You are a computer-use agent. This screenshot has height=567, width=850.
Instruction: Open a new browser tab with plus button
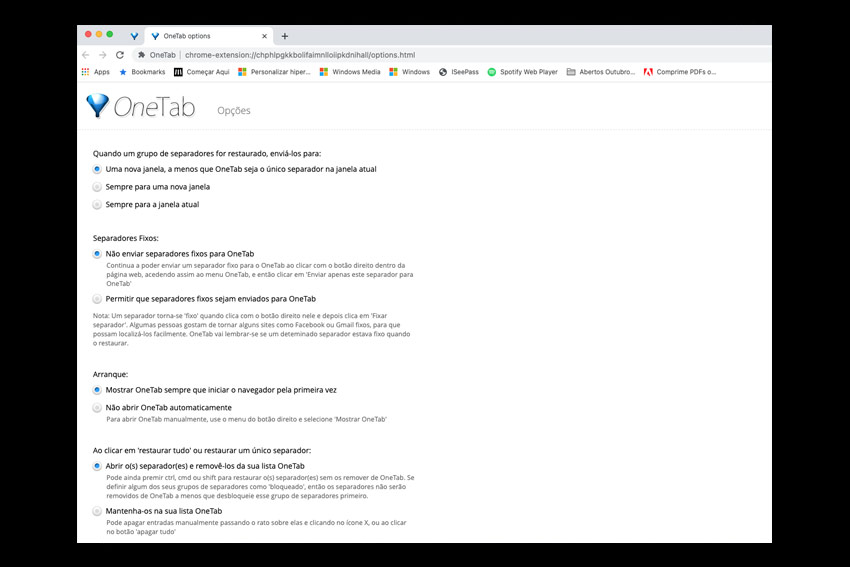click(285, 36)
